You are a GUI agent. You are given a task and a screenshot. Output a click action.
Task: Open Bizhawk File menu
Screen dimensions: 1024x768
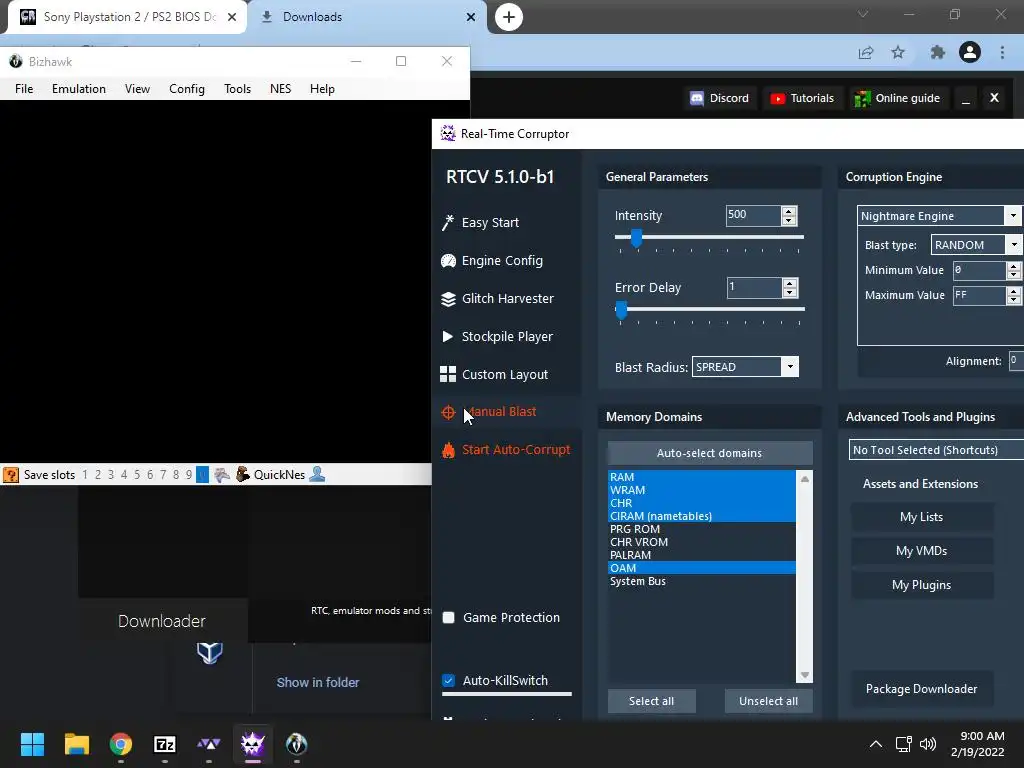click(24, 89)
